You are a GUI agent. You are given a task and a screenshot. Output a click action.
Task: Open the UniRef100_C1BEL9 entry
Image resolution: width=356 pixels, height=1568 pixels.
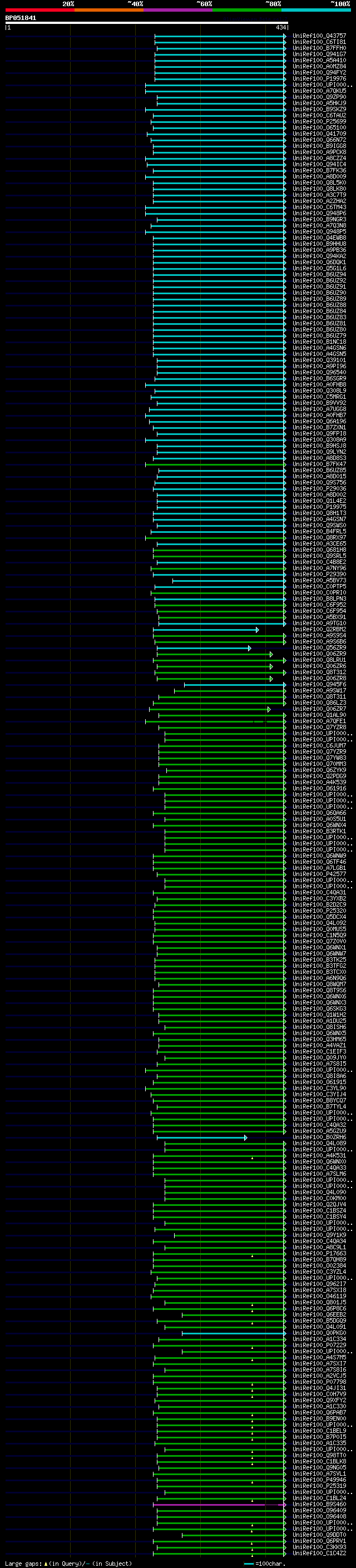[319, 1431]
